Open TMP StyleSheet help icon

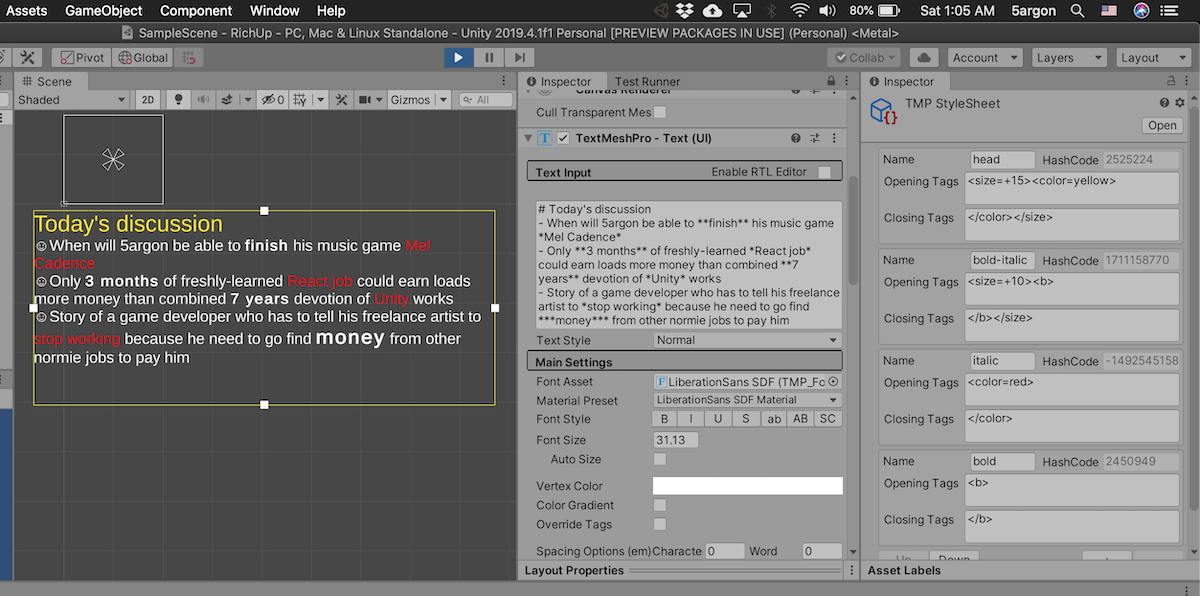(1165, 103)
